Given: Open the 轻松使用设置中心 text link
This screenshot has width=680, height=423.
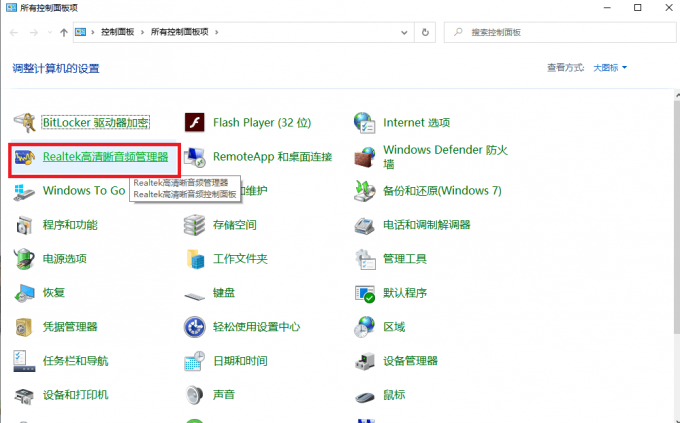Looking at the screenshot, I should click(256, 327).
